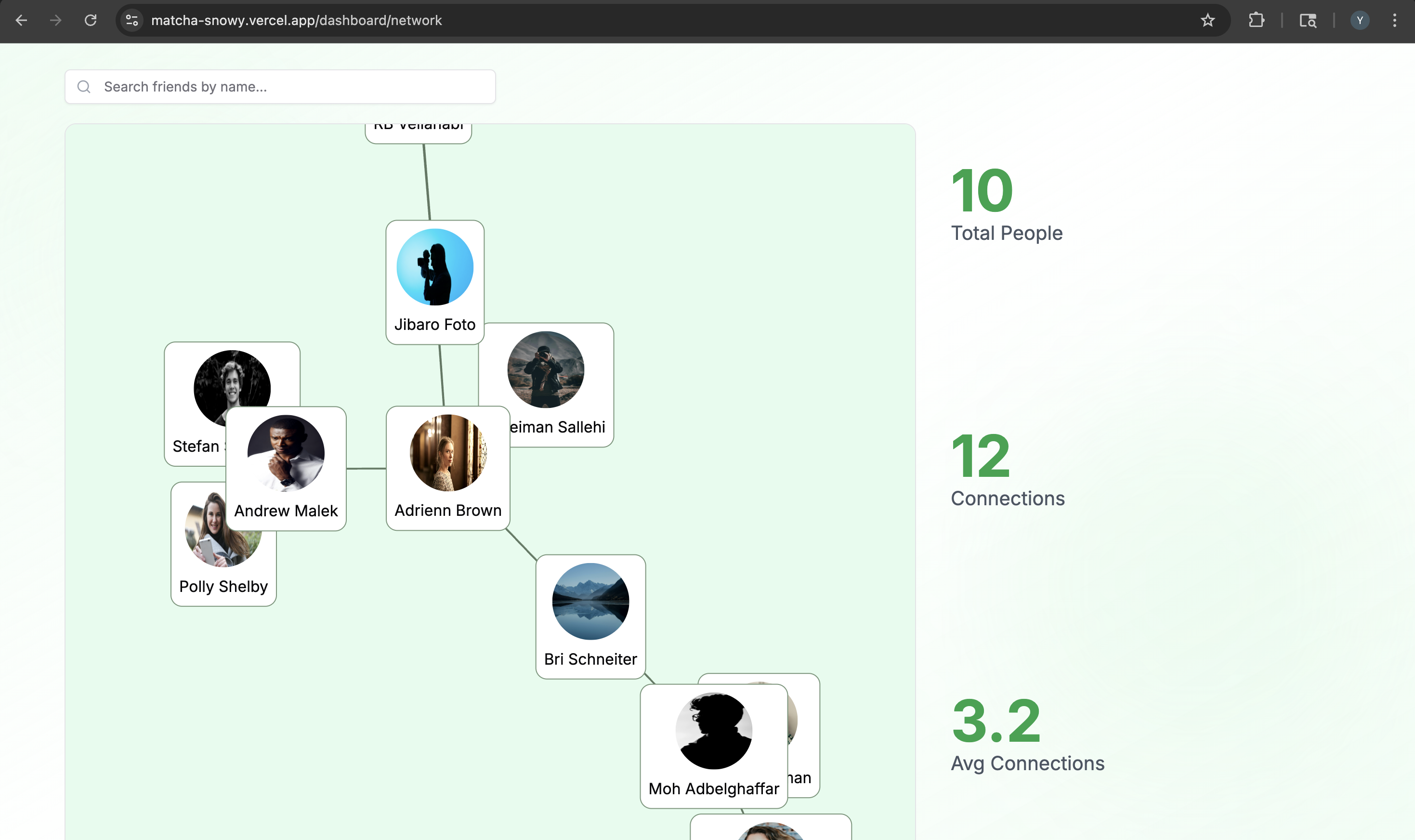
Task: Open site information icon in address bar
Action: coord(132,20)
